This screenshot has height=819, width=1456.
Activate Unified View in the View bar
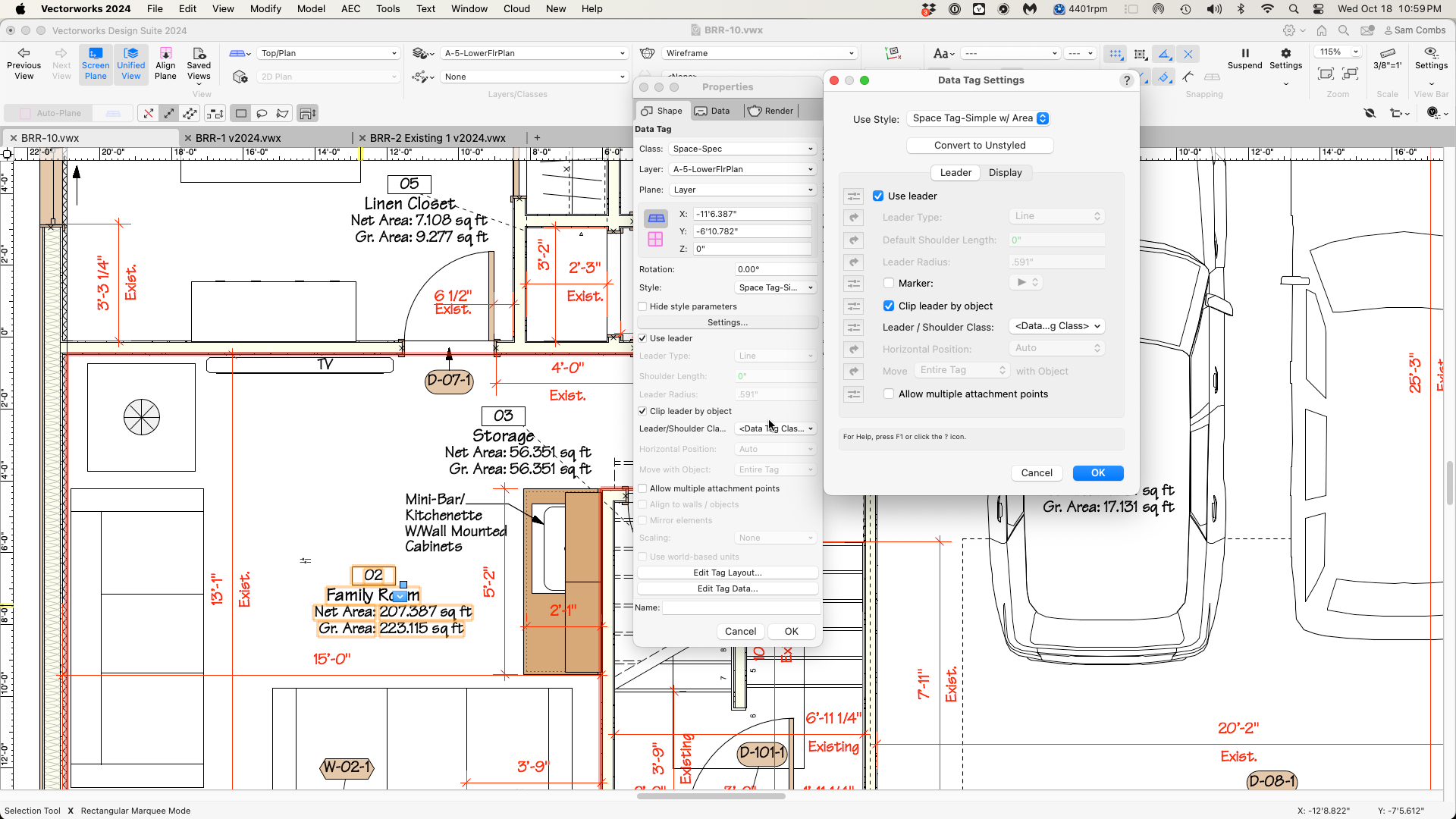click(x=131, y=64)
